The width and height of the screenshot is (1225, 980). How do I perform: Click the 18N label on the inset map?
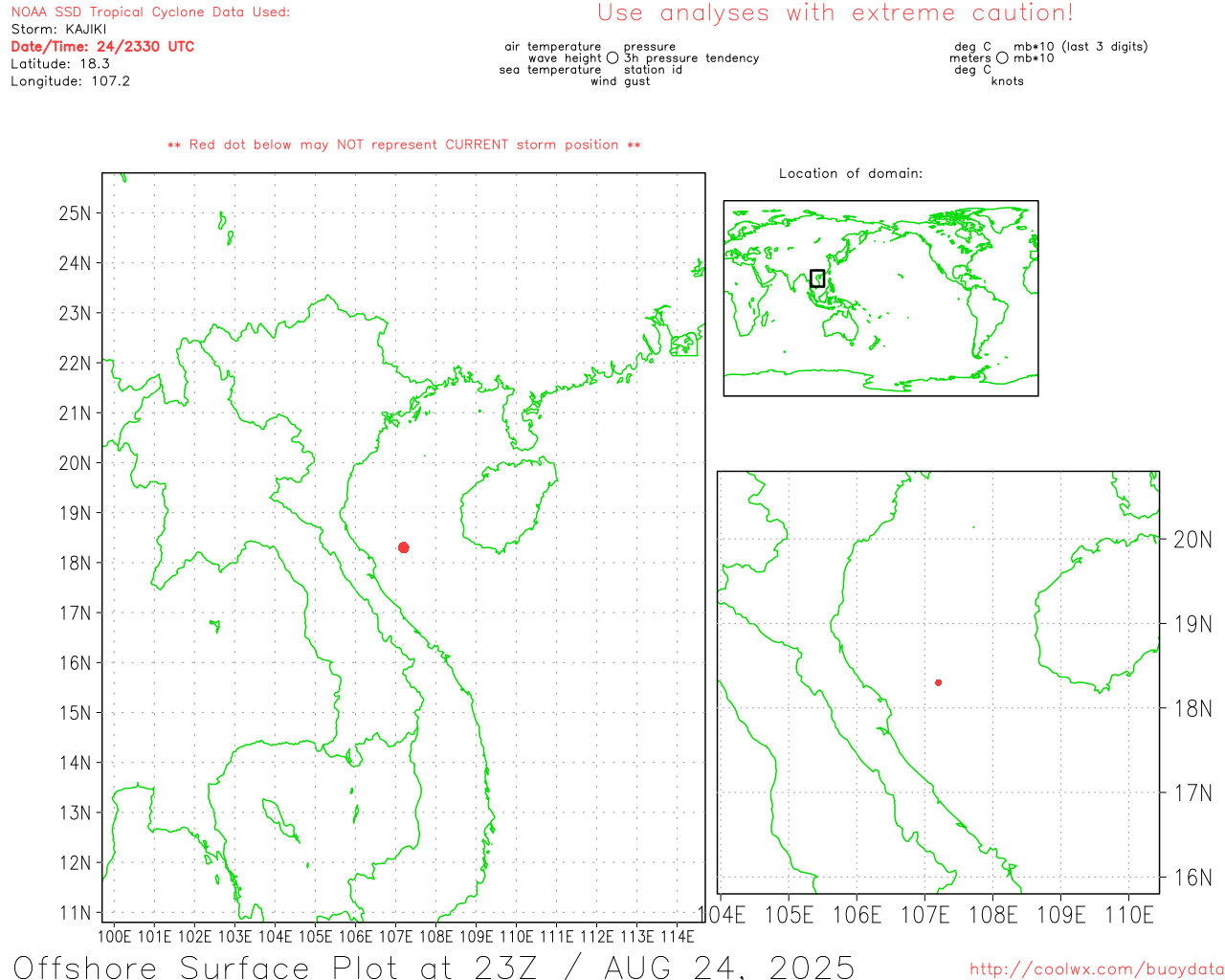(x=1192, y=709)
